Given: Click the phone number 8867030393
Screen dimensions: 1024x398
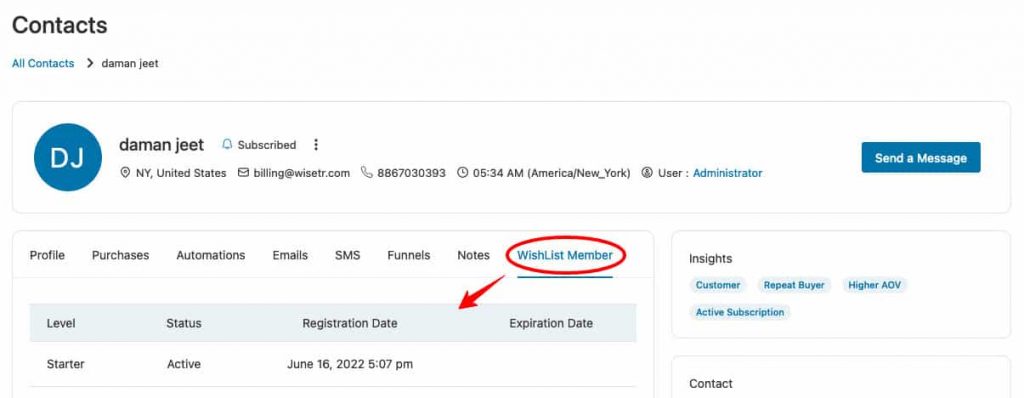Looking at the screenshot, I should pyautogui.click(x=411, y=173).
